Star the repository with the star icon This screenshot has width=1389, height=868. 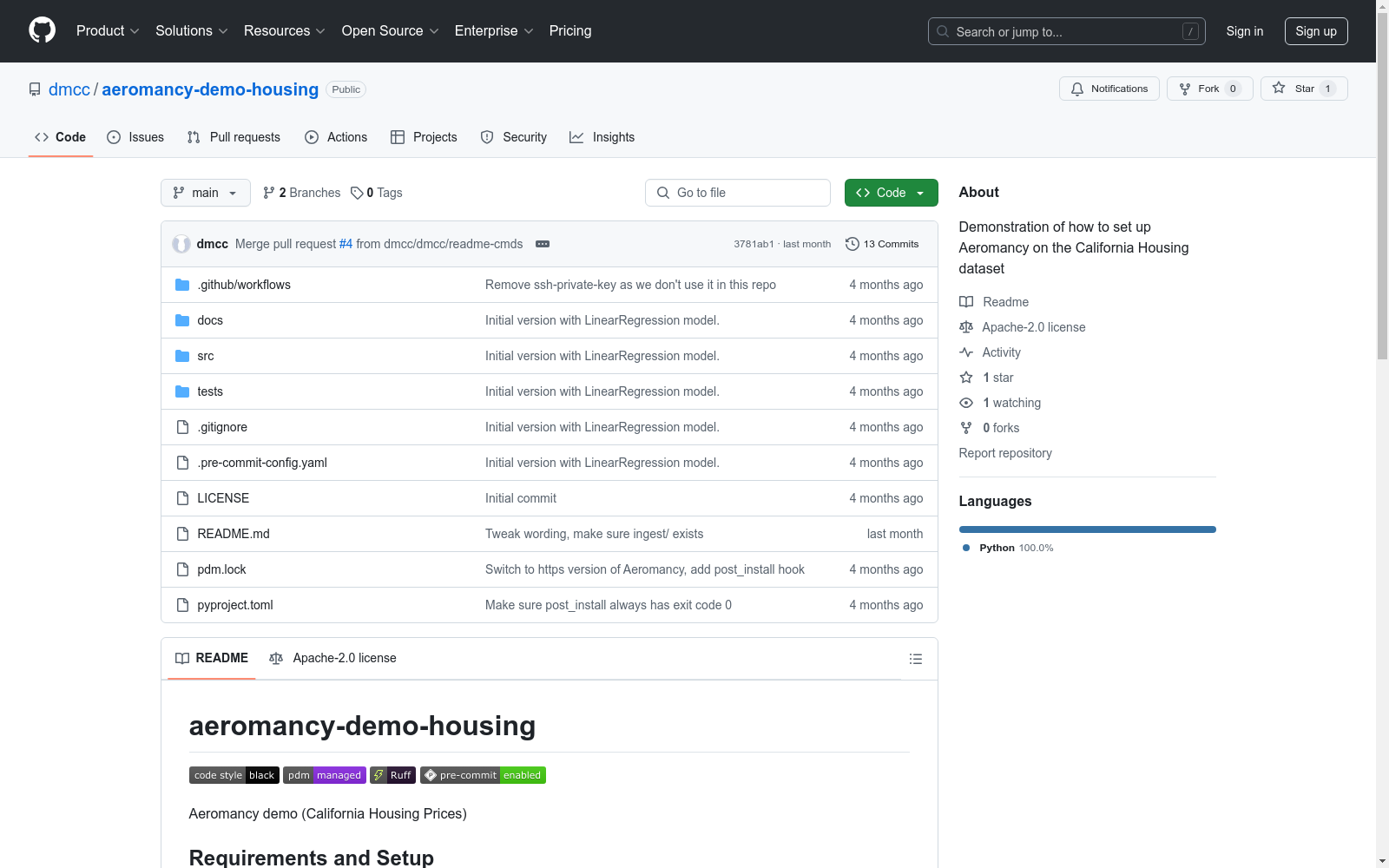[x=1303, y=89]
